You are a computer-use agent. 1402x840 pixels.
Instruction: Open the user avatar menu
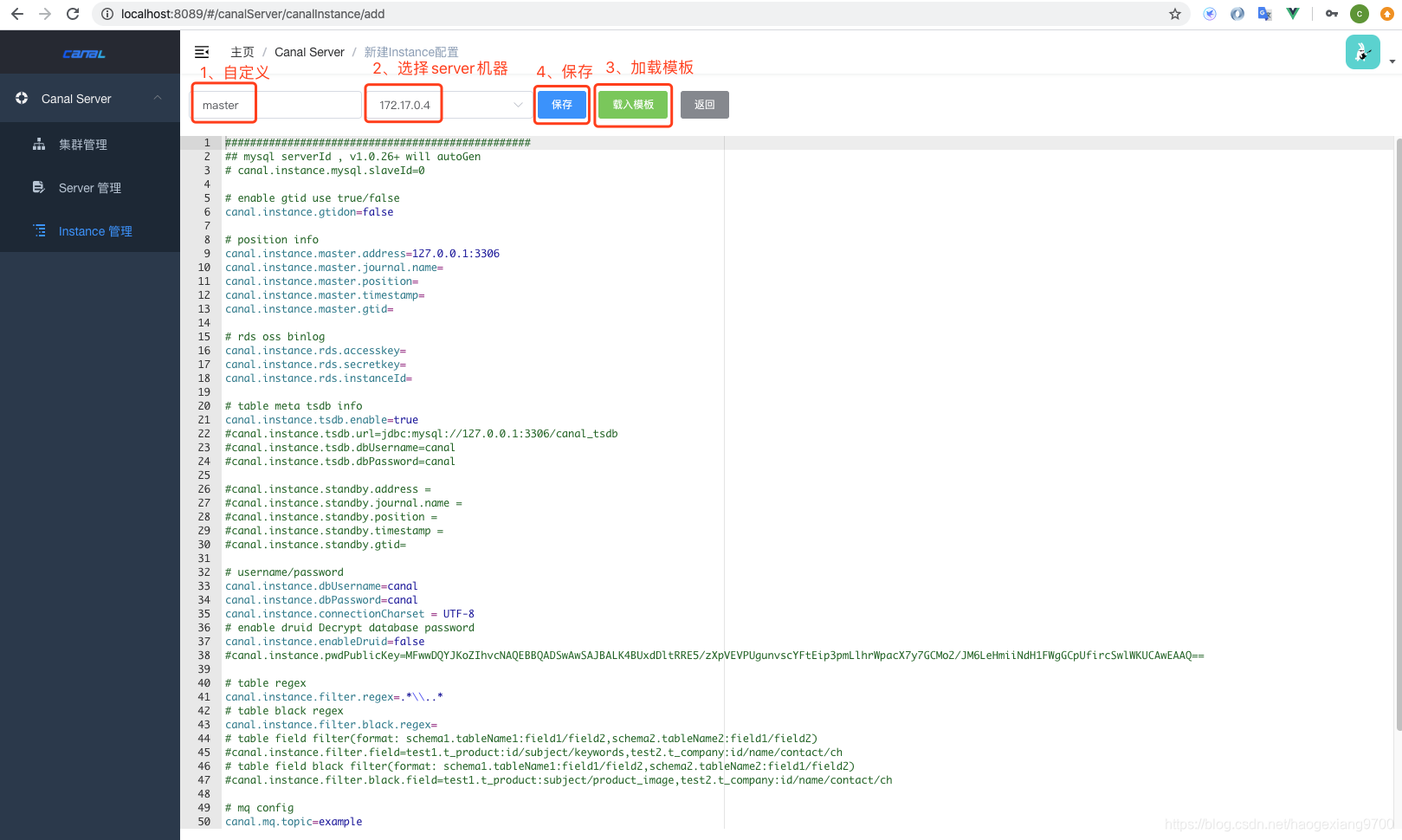click(1362, 52)
